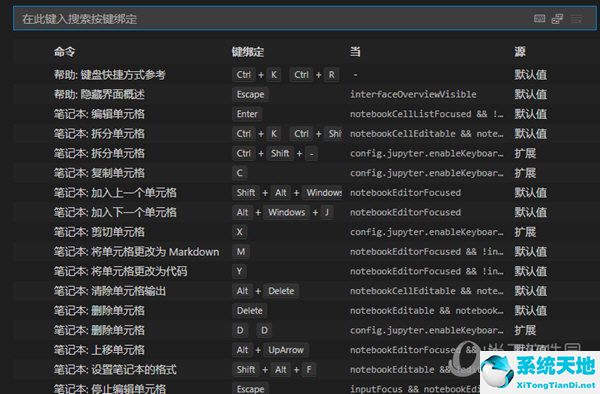Click the inputFocus && notebookEd when clause
Image resolution: width=600 pixels, height=394 pixels.
tap(415, 389)
